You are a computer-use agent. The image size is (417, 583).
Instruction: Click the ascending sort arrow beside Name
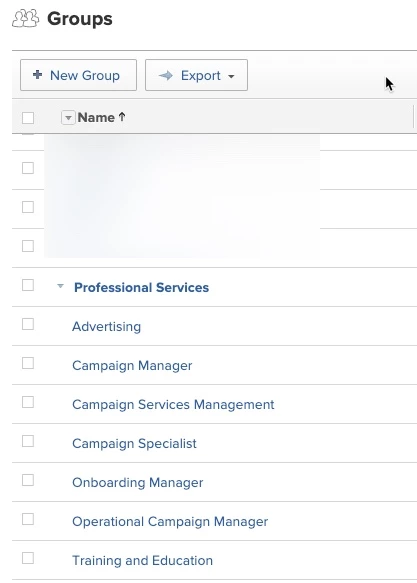pyautogui.click(x=122, y=117)
